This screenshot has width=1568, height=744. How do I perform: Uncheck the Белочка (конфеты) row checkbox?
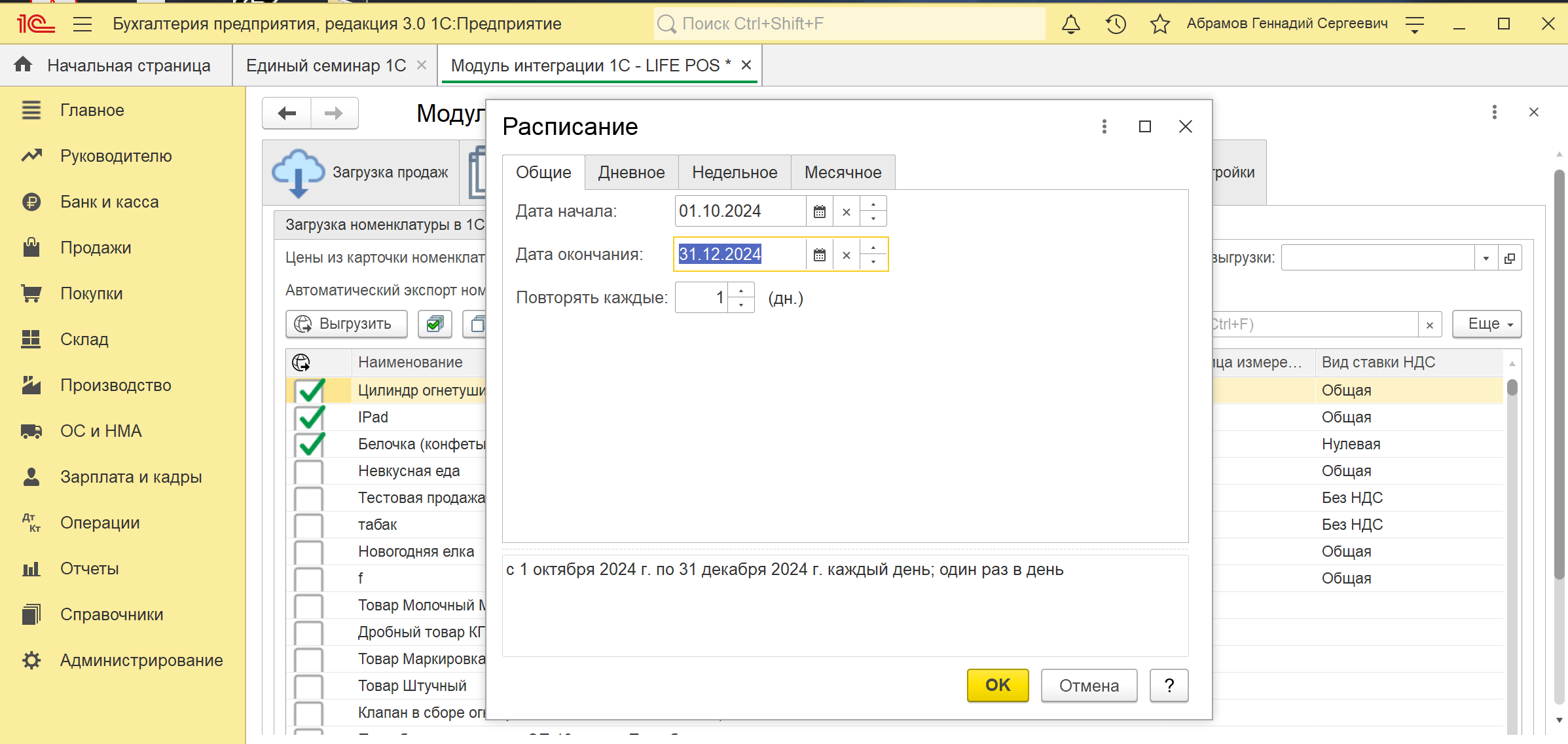click(309, 445)
